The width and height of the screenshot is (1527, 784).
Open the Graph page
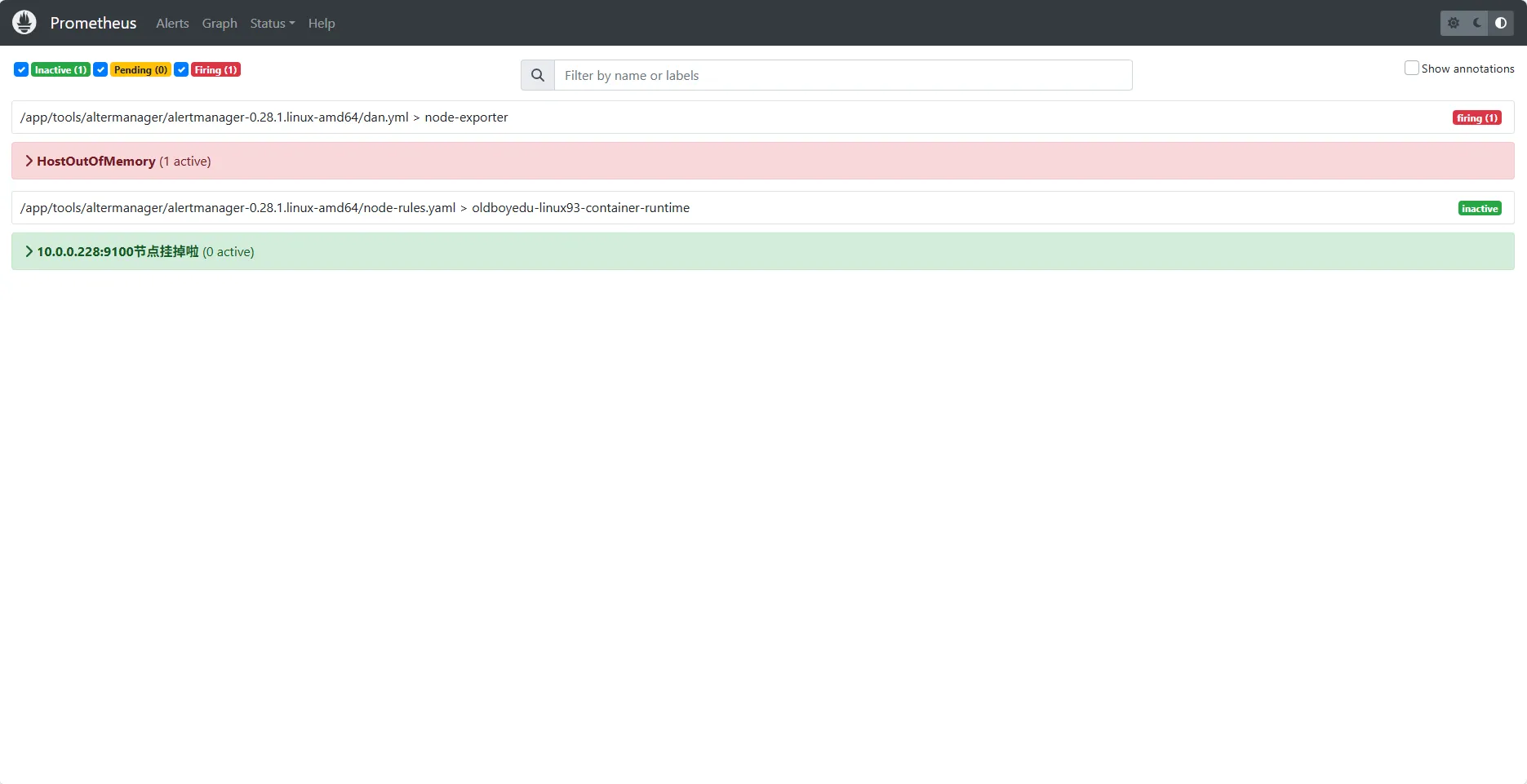pyautogui.click(x=219, y=23)
